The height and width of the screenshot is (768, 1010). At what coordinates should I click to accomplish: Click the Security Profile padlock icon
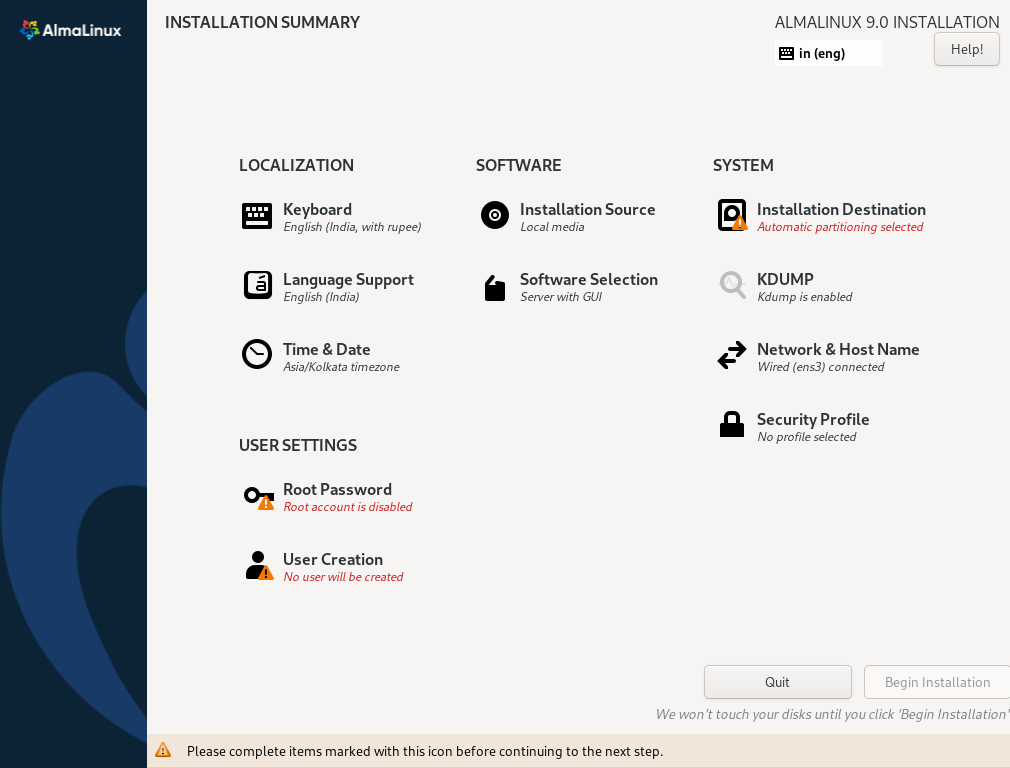click(x=732, y=424)
